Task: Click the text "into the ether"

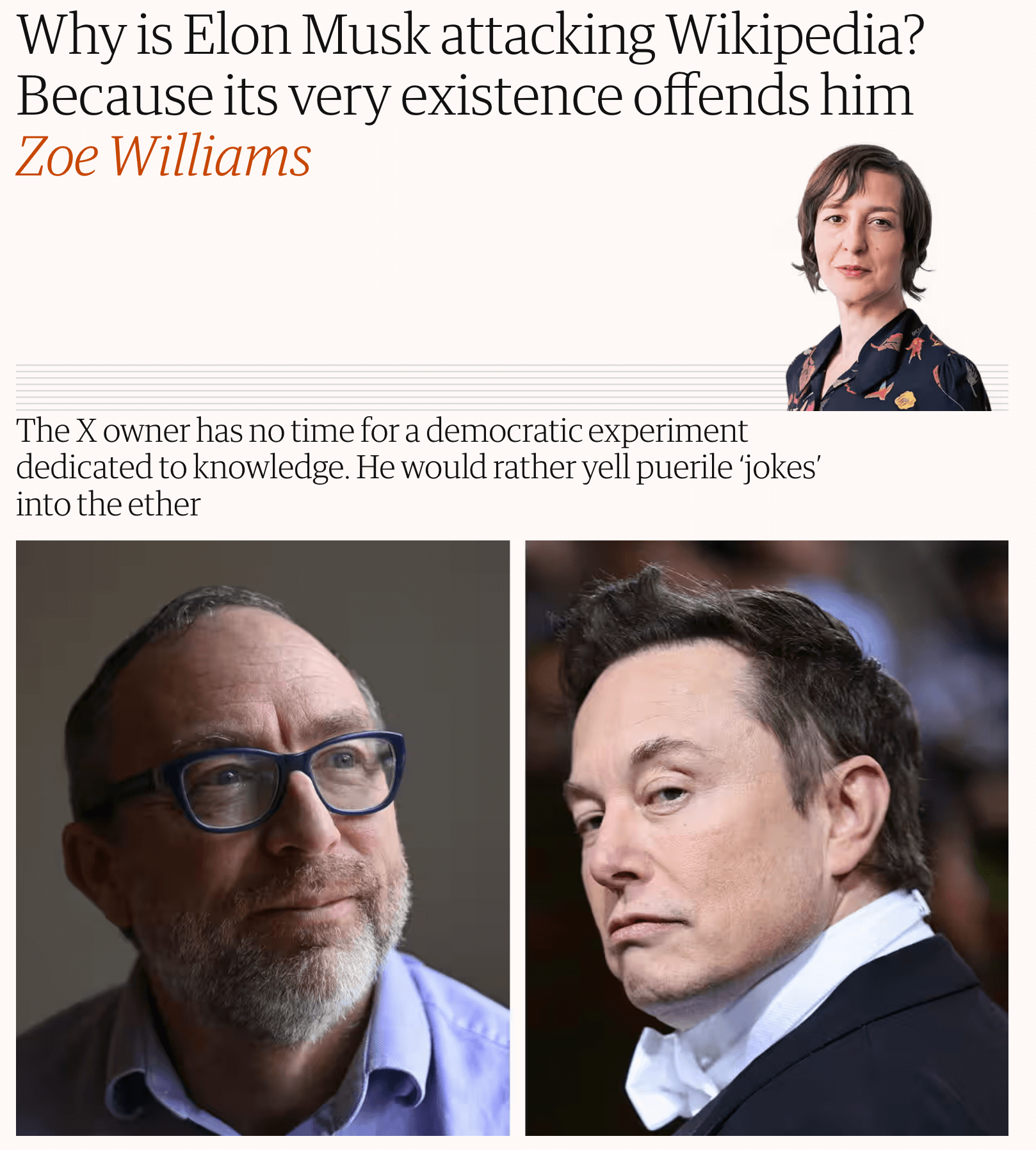Action: click(108, 505)
